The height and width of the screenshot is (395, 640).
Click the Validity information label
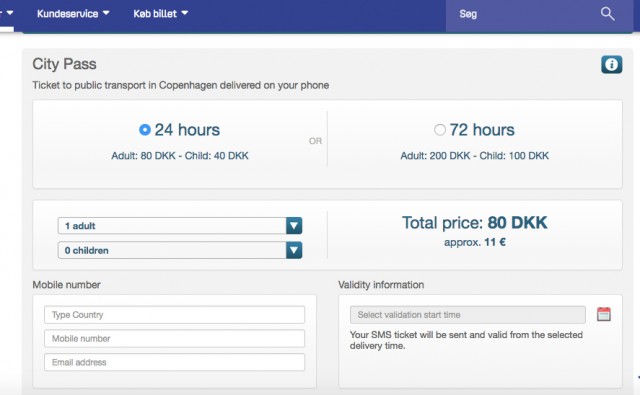tap(381, 285)
